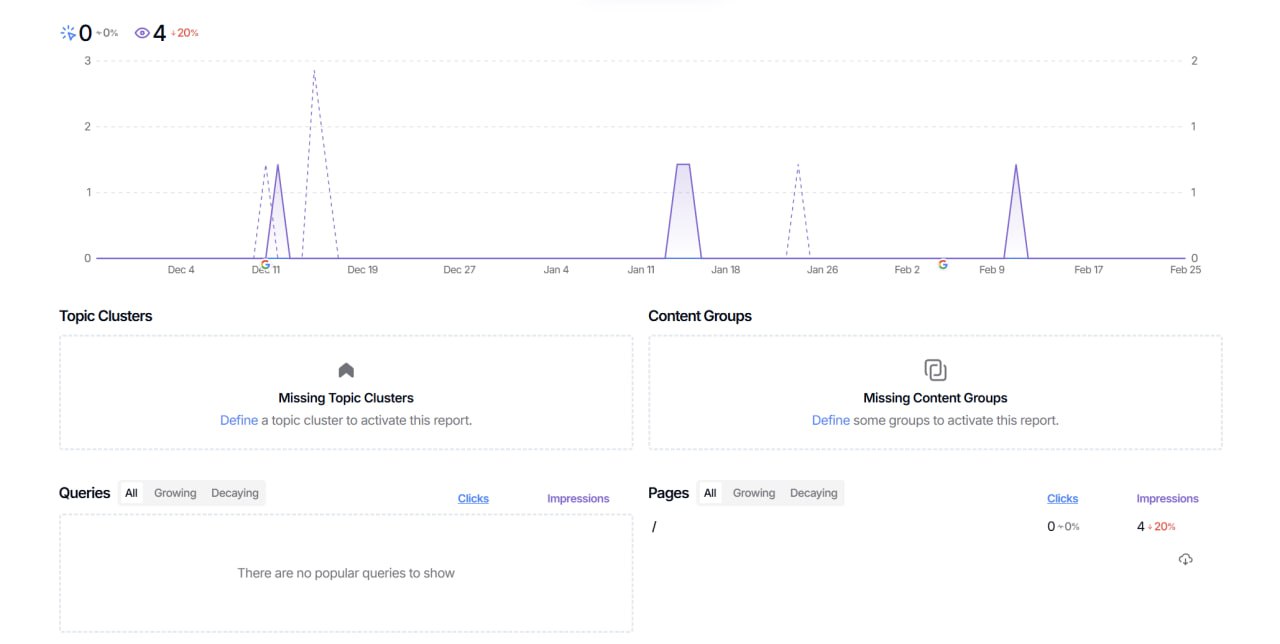Click the Missing Topic Clusters icon
Viewport: 1280px width, 644px height.
[x=346, y=370]
